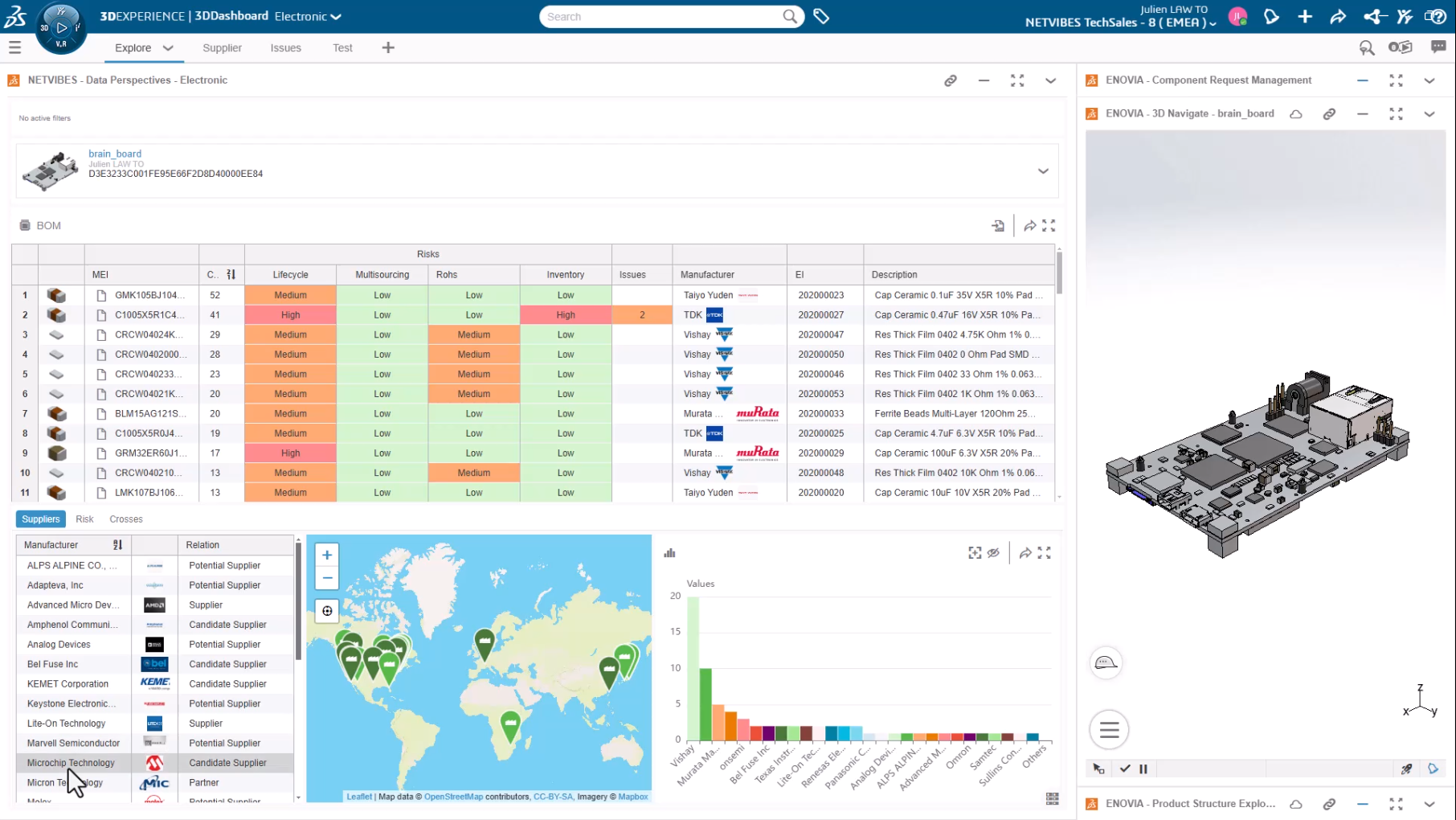
Task: Open the Electronic dashboard dropdown
Action: click(336, 17)
